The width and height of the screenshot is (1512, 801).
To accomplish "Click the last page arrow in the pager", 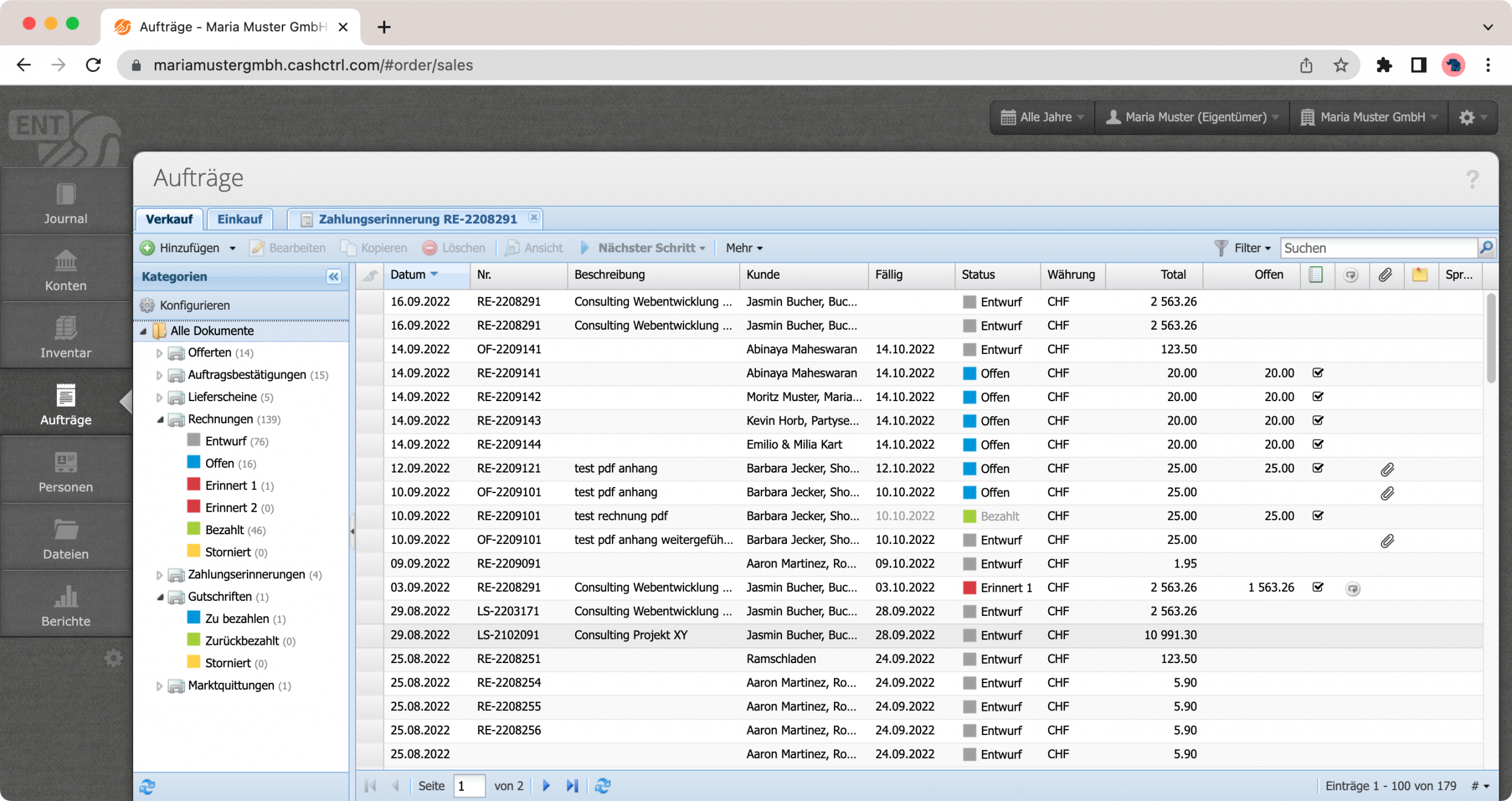I will coord(572,786).
